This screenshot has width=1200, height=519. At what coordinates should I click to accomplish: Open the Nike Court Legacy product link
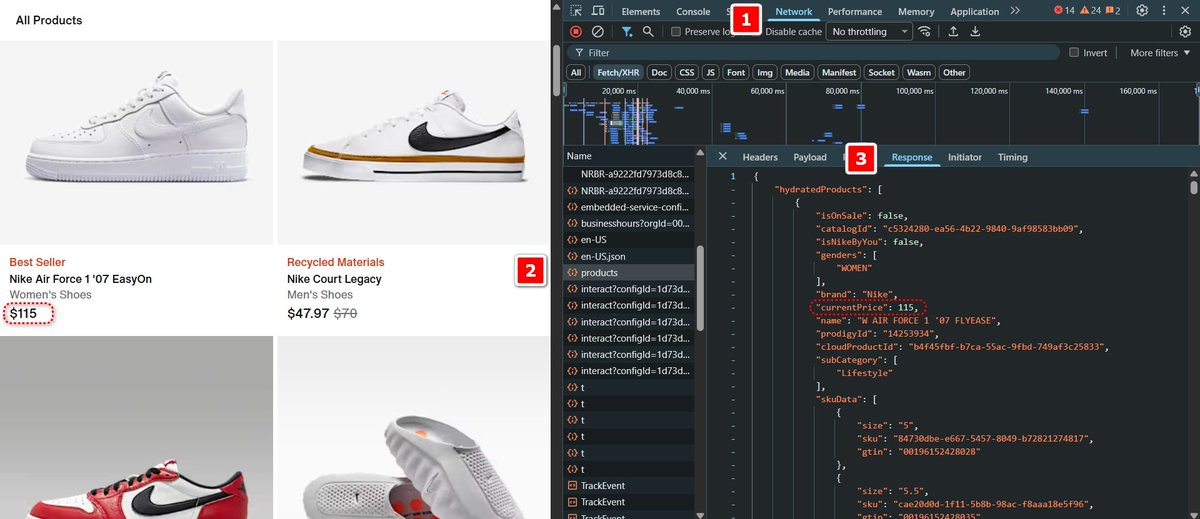click(334, 279)
